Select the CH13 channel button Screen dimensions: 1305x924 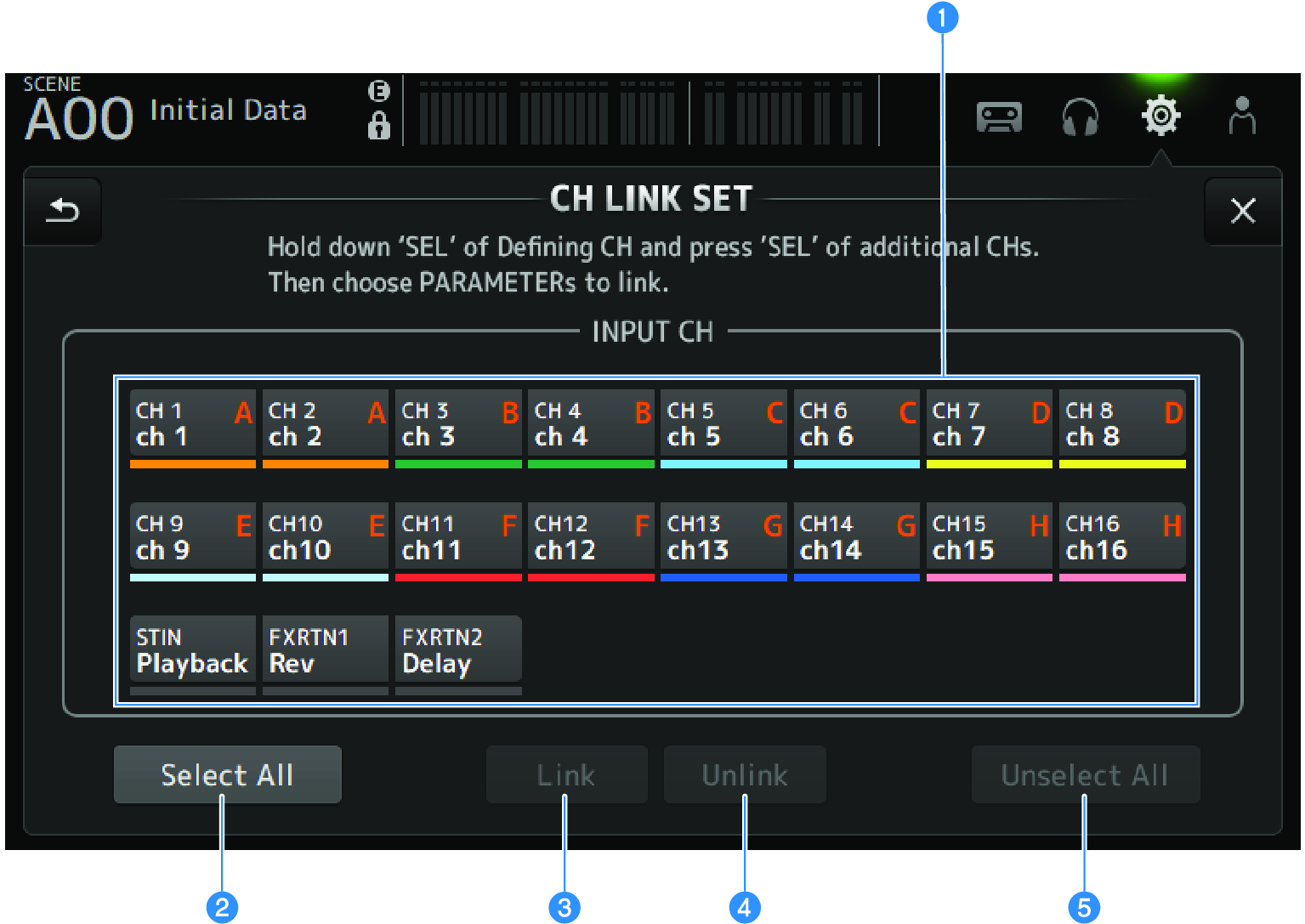pos(723,537)
